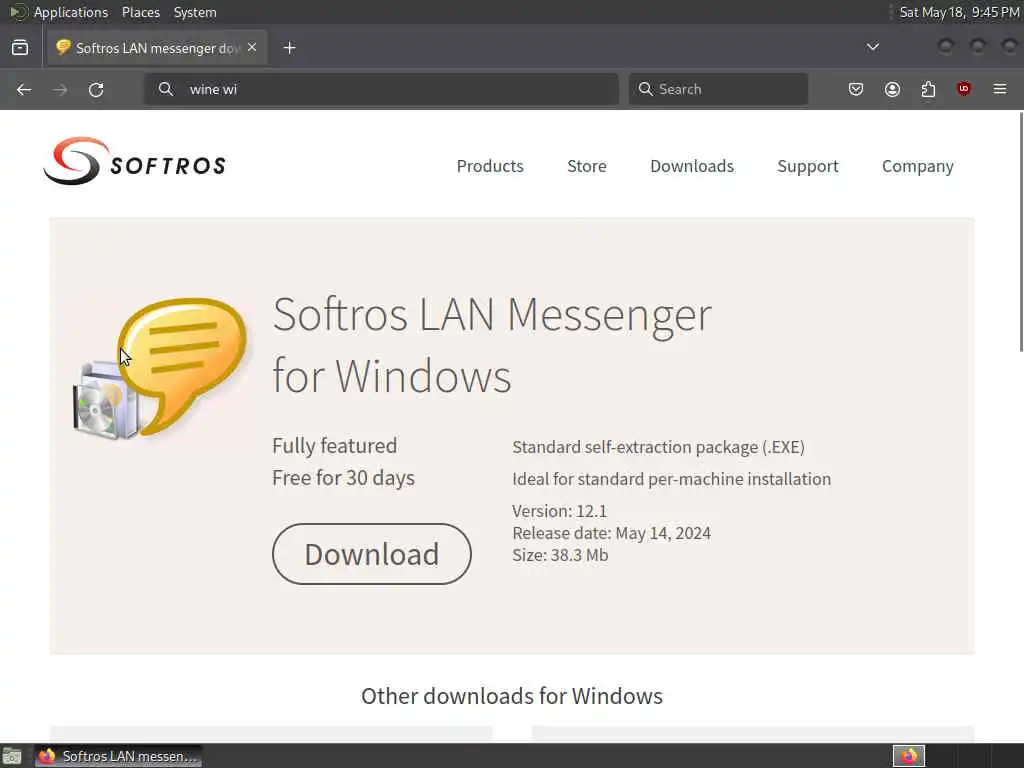Click the 'Size: 38.3 Mb' text
Viewport: 1024px width, 768px height.
pyautogui.click(x=560, y=555)
